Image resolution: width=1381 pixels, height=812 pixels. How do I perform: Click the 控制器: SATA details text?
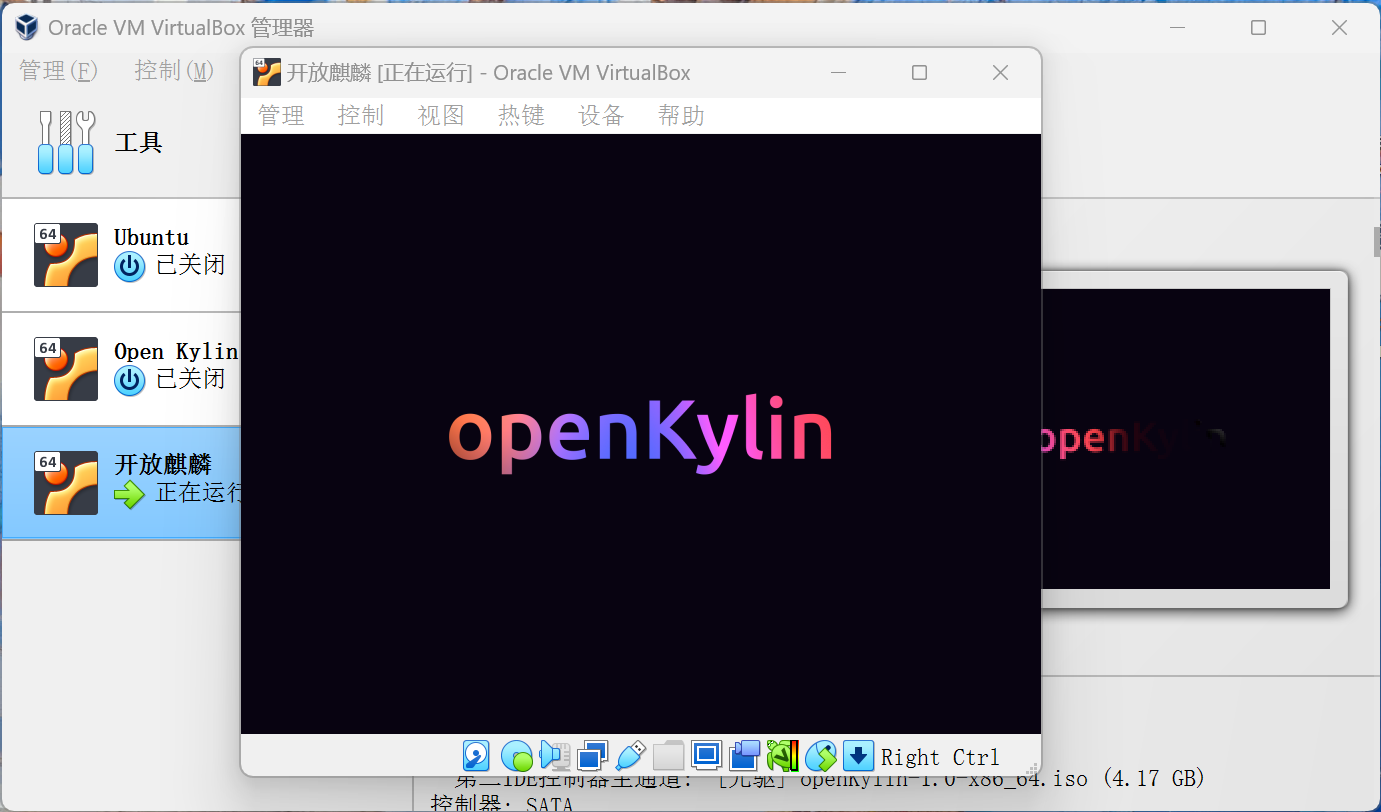pos(502,803)
